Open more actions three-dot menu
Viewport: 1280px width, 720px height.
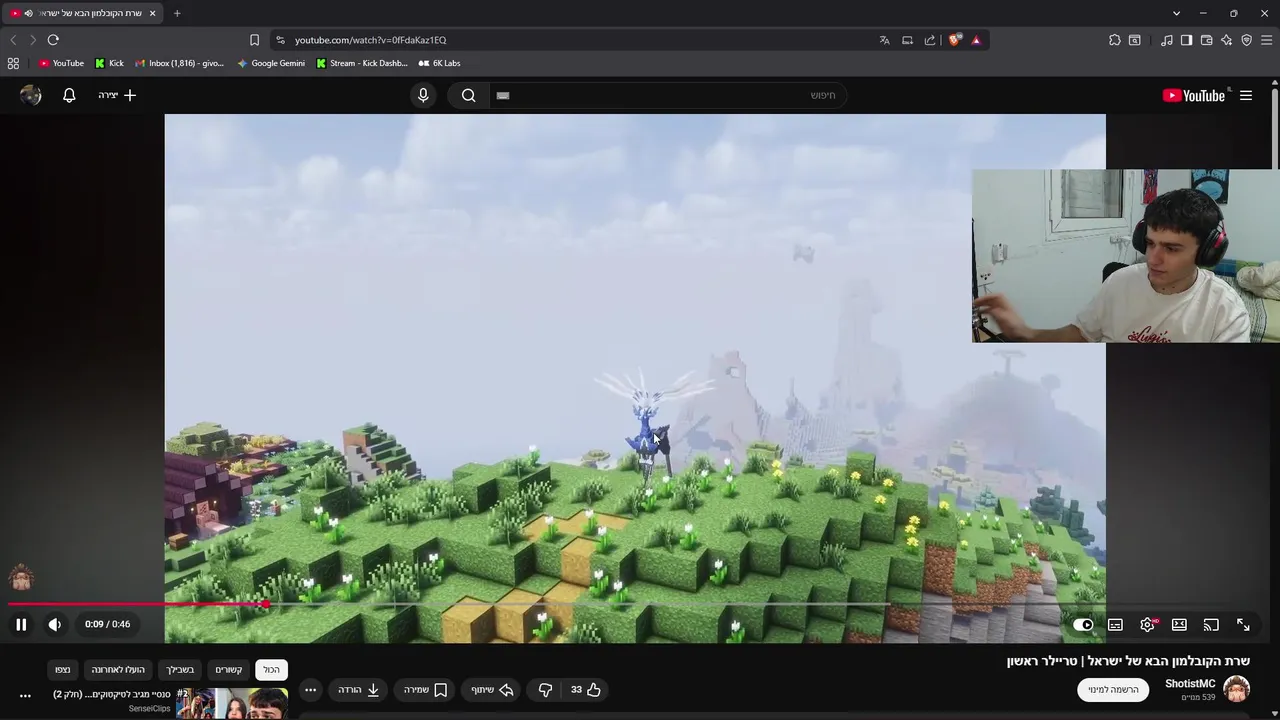(311, 690)
